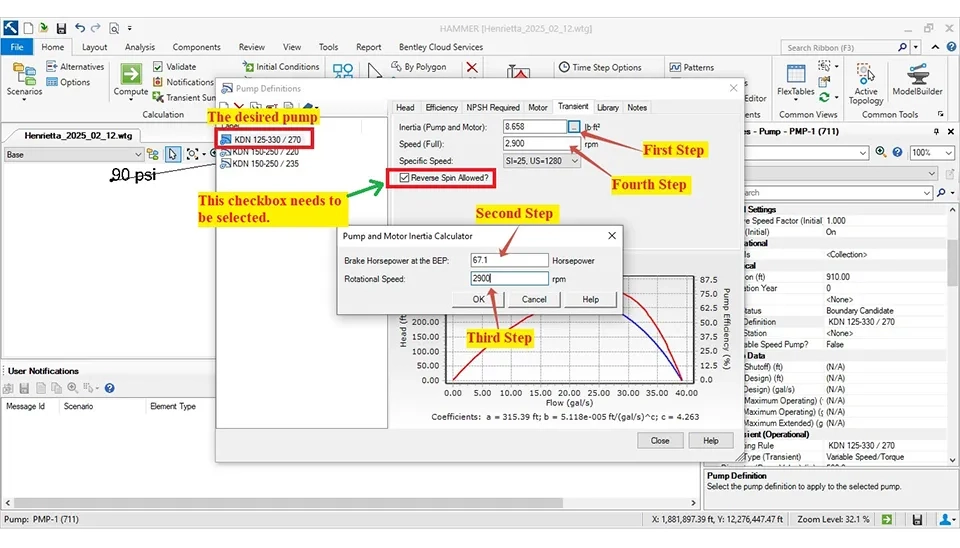Open the Scenarios tool in the ribbon
Viewport: 960px width, 548px height.
pyautogui.click(x=24, y=77)
